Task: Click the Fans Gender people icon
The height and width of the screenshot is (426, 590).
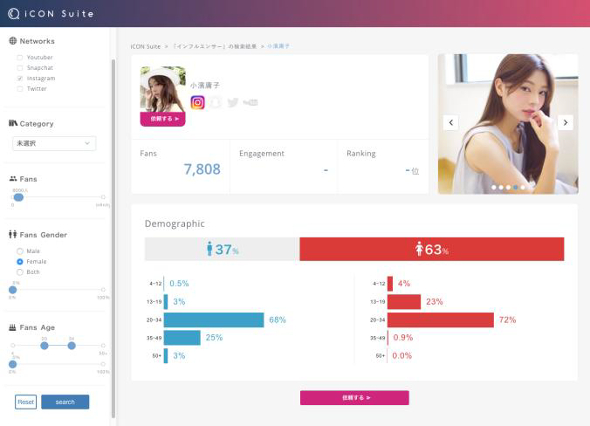Action: point(13,234)
